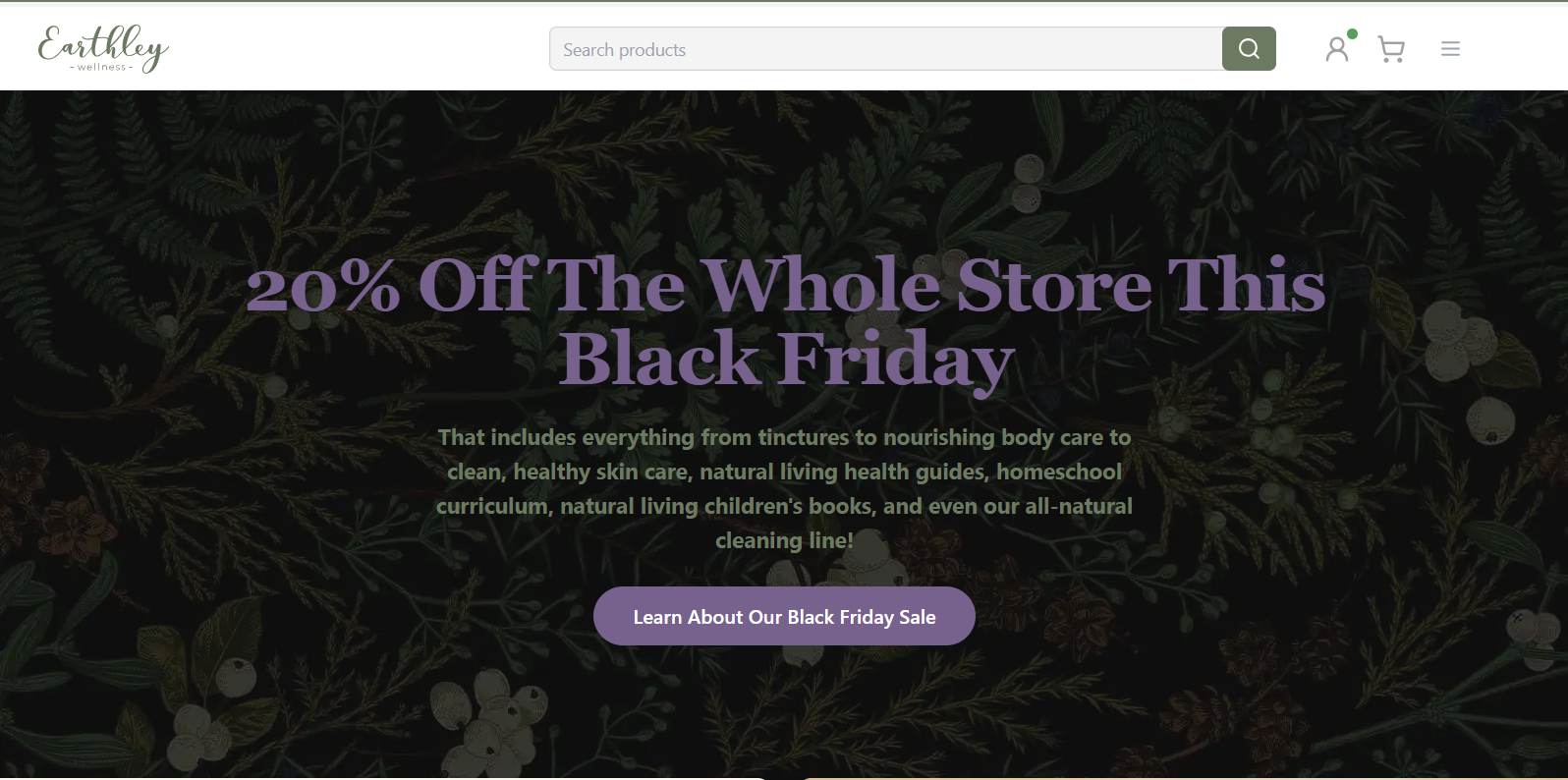Image resolution: width=1568 pixels, height=780 pixels.
Task: View the shopping cart
Action: tap(1391, 49)
